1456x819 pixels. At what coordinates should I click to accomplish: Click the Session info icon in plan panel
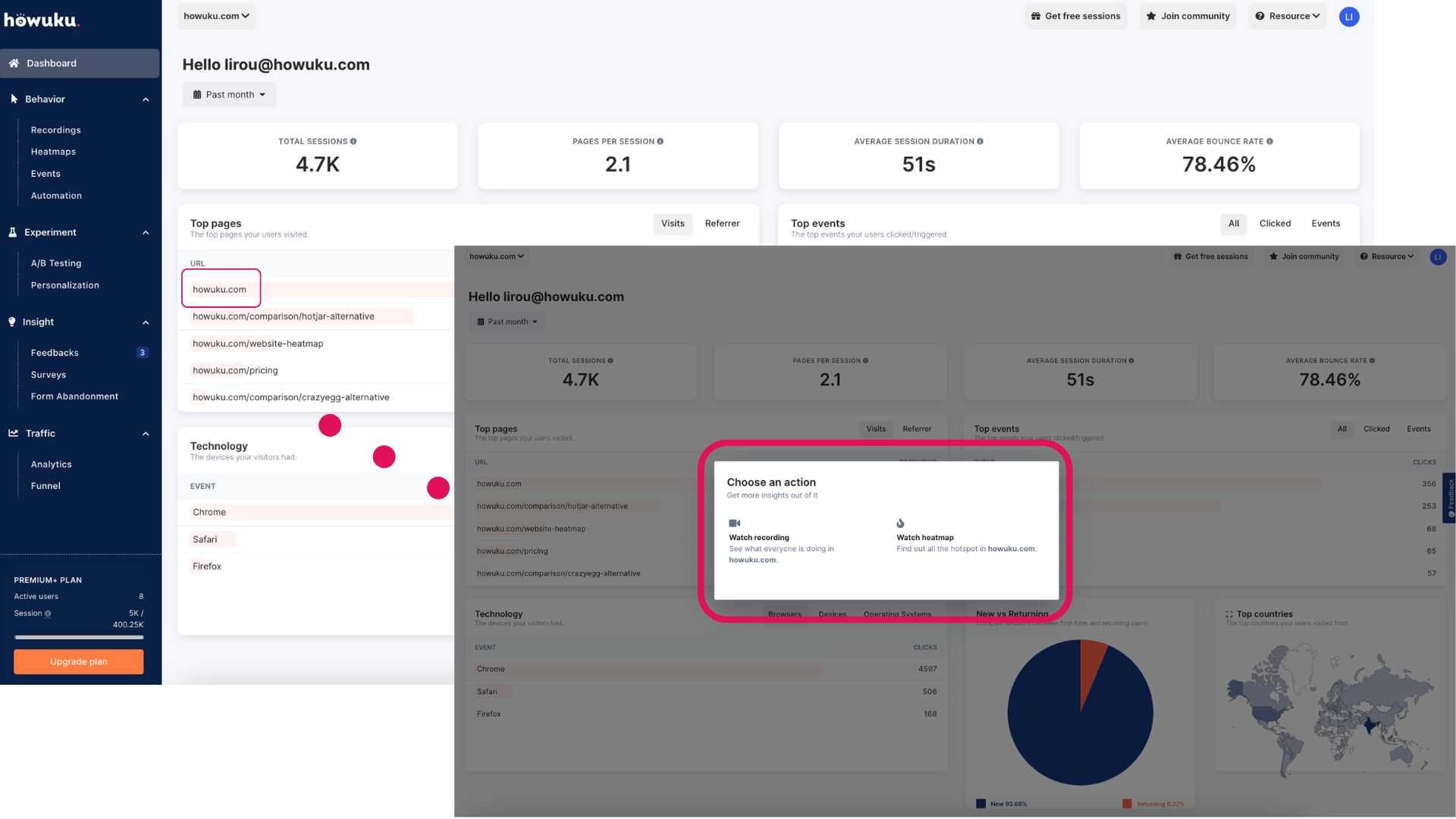click(x=48, y=613)
